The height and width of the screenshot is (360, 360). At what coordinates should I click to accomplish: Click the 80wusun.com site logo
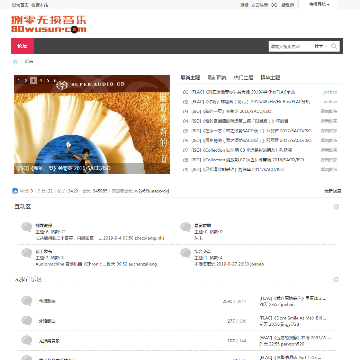click(49, 24)
